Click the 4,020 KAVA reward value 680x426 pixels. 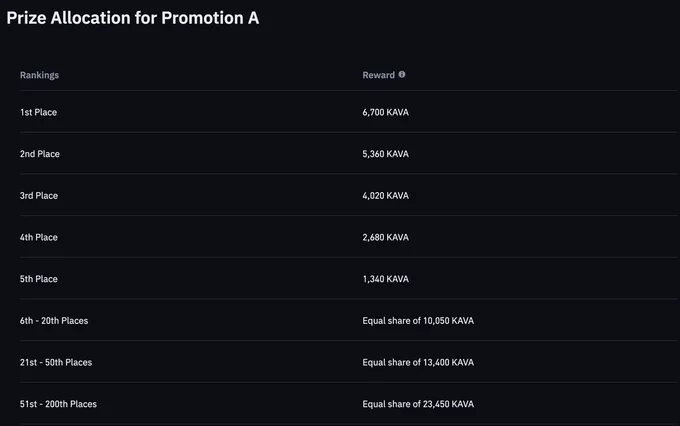pyautogui.click(x=386, y=196)
